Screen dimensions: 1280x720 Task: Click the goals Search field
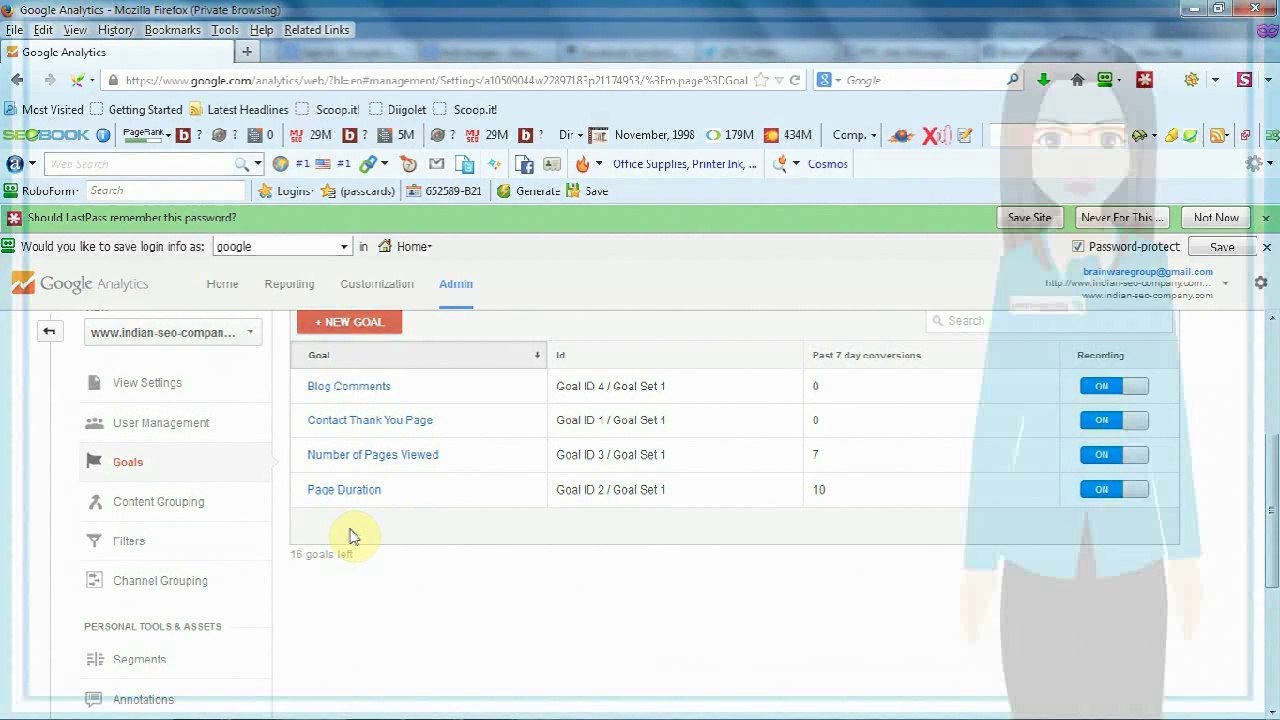coord(1048,321)
